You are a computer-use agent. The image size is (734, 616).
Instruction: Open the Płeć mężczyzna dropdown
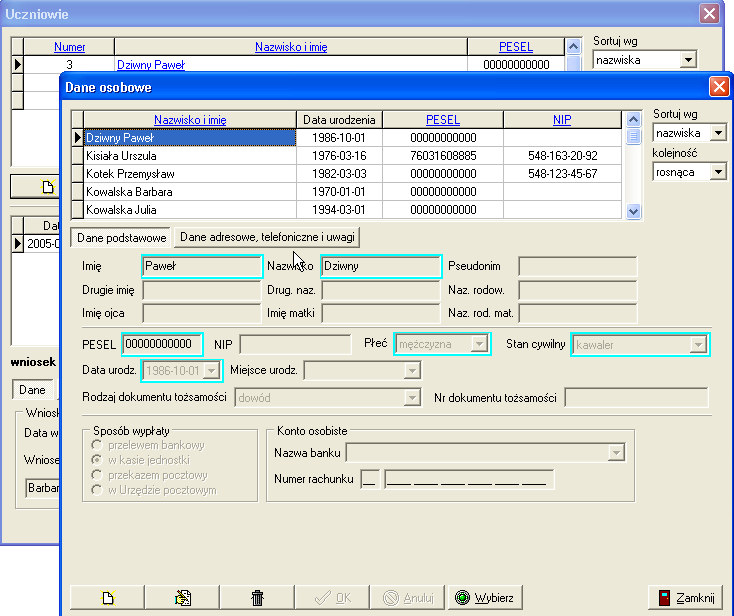point(479,344)
